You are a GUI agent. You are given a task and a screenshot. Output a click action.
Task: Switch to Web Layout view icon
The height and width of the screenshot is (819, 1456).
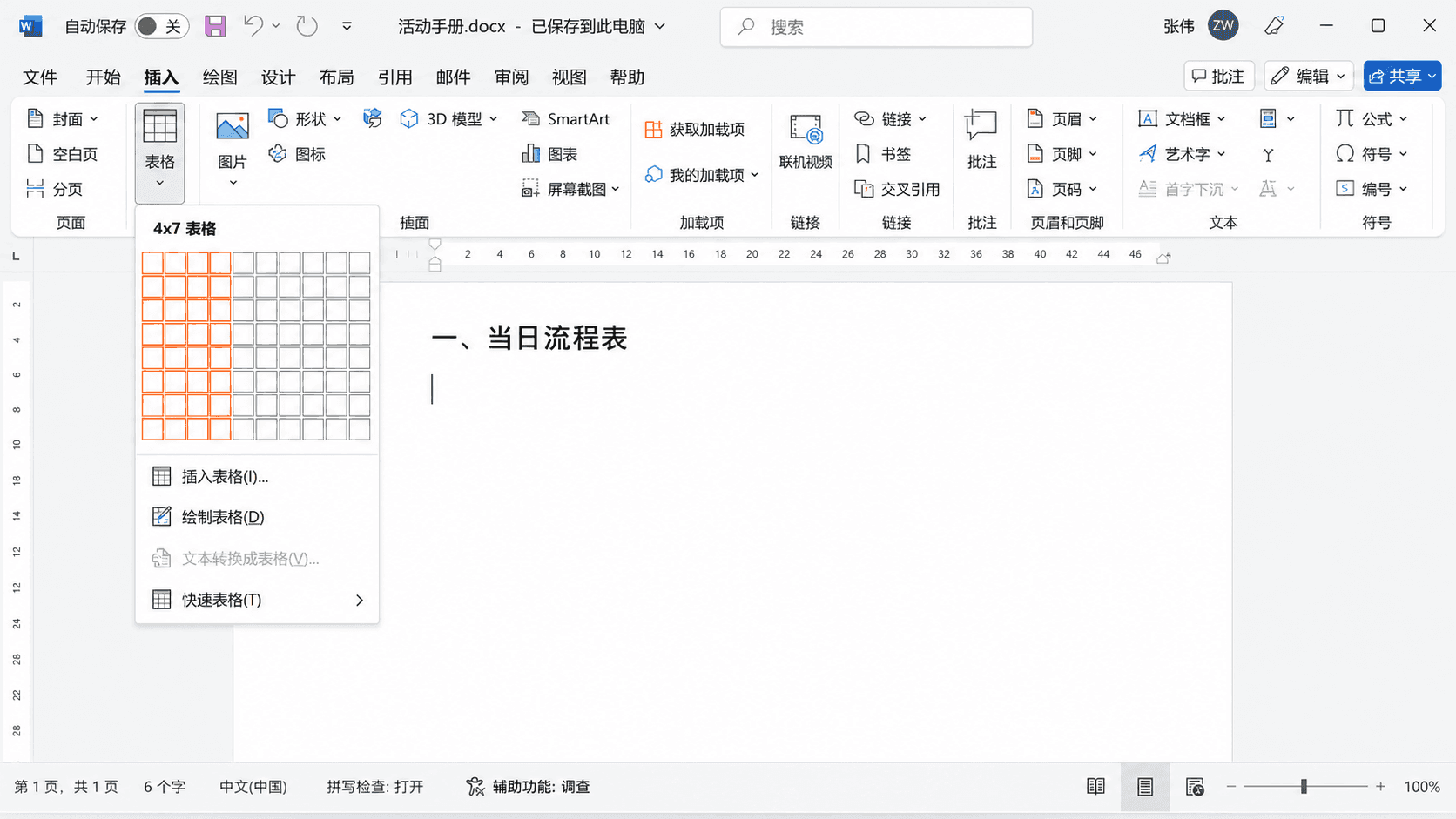(1195, 787)
